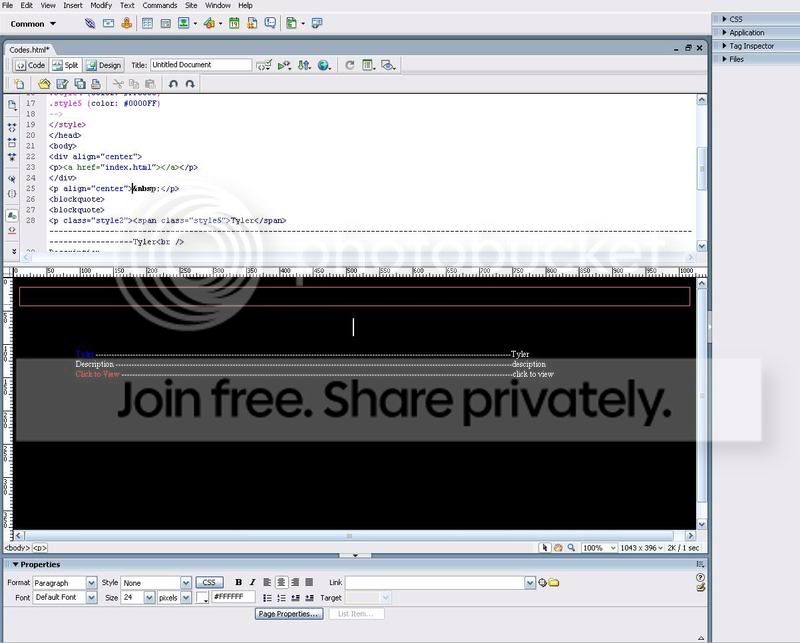Click the Insert Table icon
The height and width of the screenshot is (643, 800).
[x=147, y=23]
